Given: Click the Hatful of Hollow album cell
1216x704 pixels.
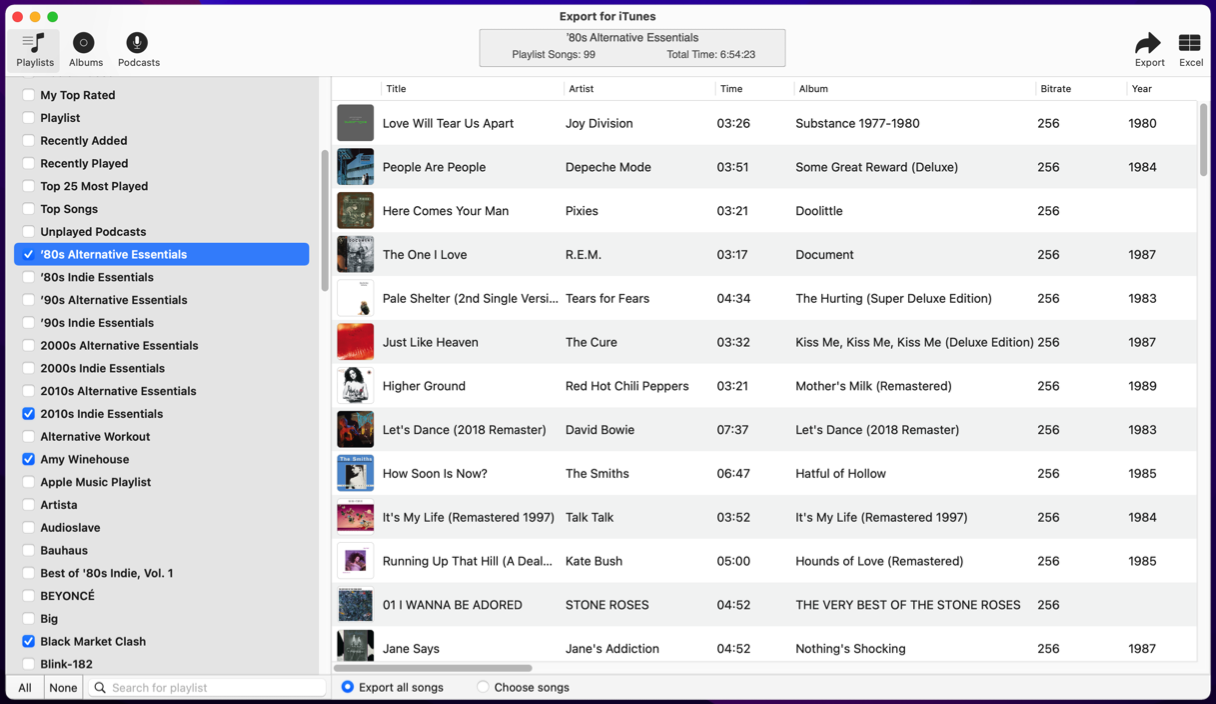Looking at the screenshot, I should (x=840, y=474).
